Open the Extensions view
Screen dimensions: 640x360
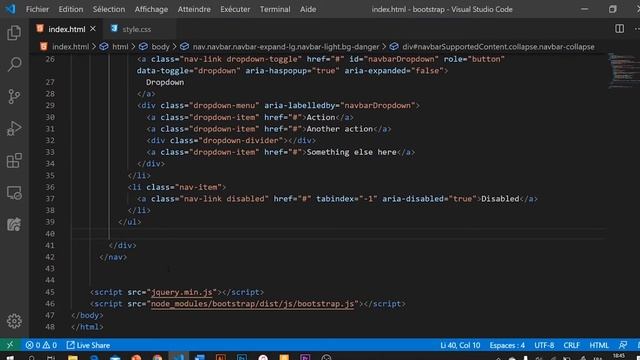point(14,160)
